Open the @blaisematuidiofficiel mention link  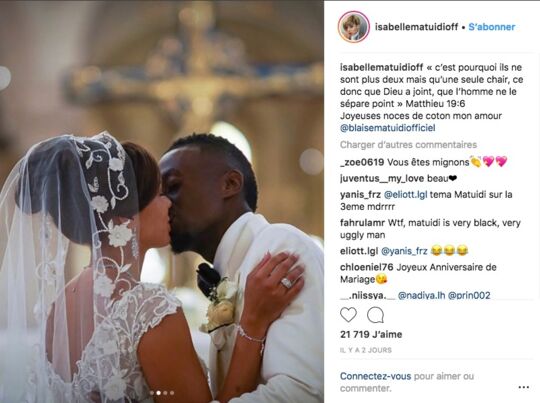pos(388,128)
